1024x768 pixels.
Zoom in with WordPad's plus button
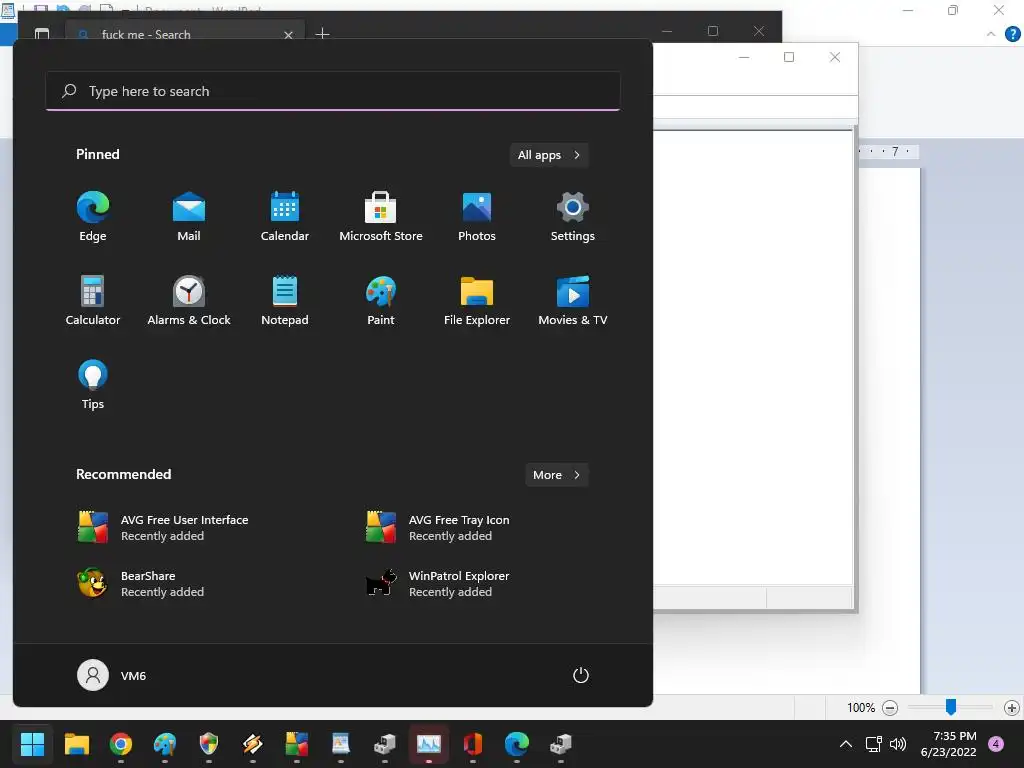point(1012,708)
